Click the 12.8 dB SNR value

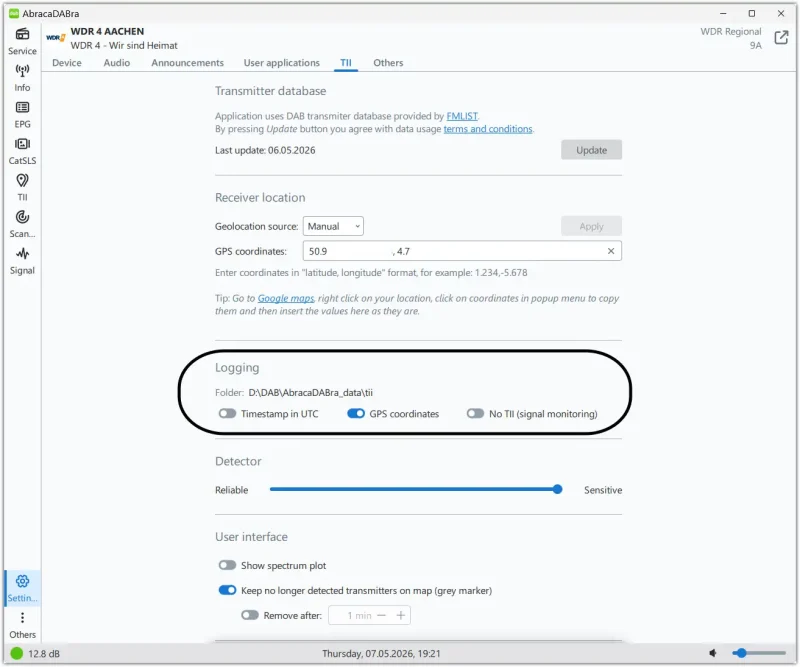44,653
